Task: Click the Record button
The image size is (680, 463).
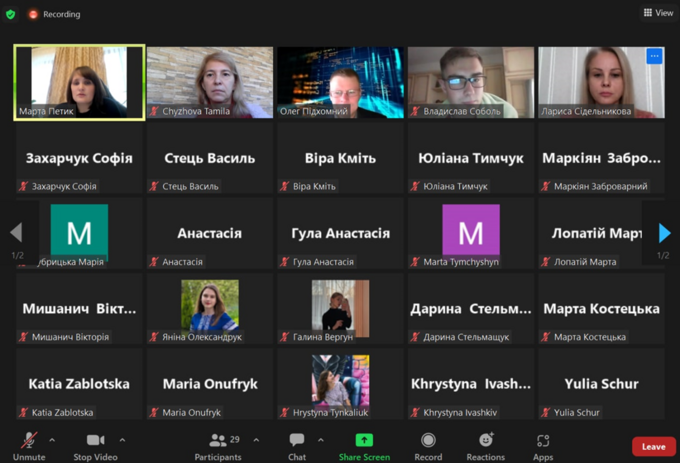Action: tap(428, 447)
